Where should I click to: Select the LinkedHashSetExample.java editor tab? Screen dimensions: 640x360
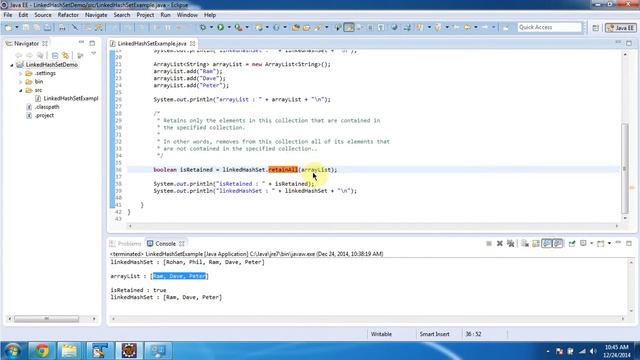pyautogui.click(x=152, y=43)
